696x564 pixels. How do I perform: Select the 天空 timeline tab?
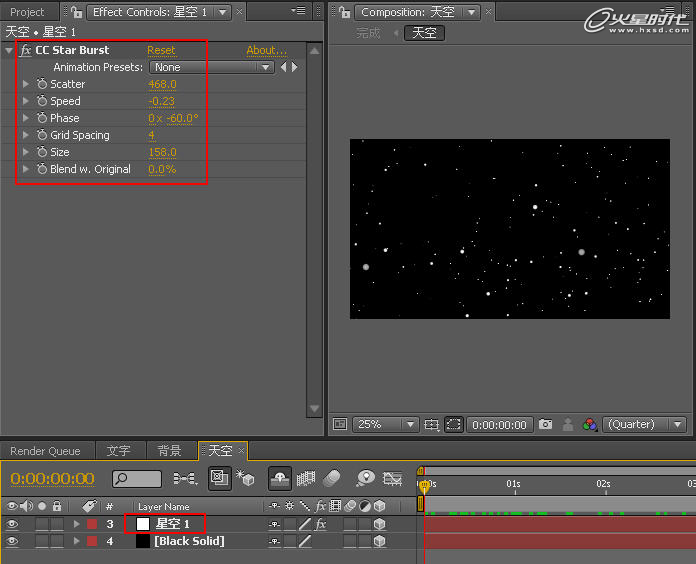pos(220,451)
